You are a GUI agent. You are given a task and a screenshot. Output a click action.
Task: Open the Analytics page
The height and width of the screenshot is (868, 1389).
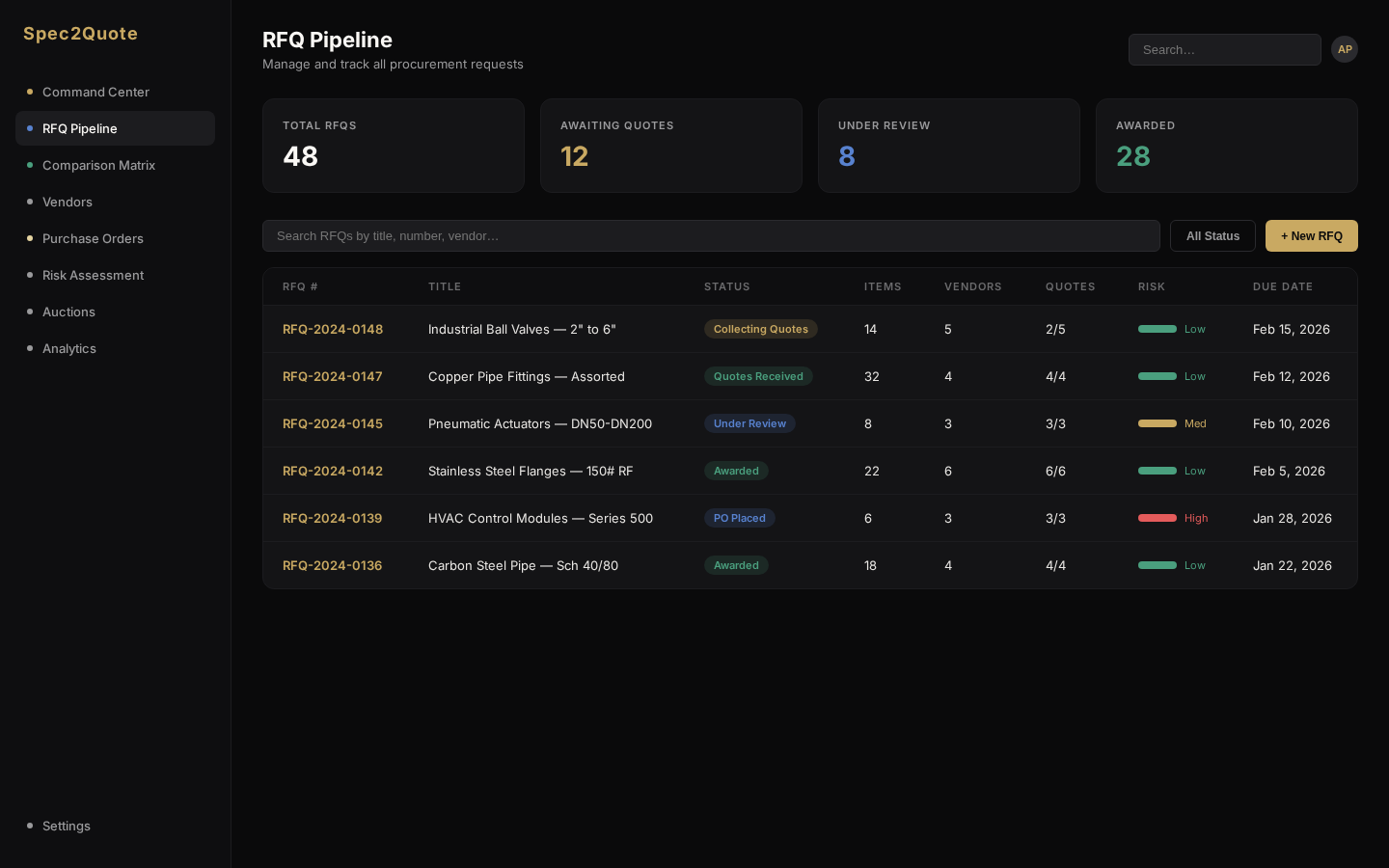click(69, 348)
